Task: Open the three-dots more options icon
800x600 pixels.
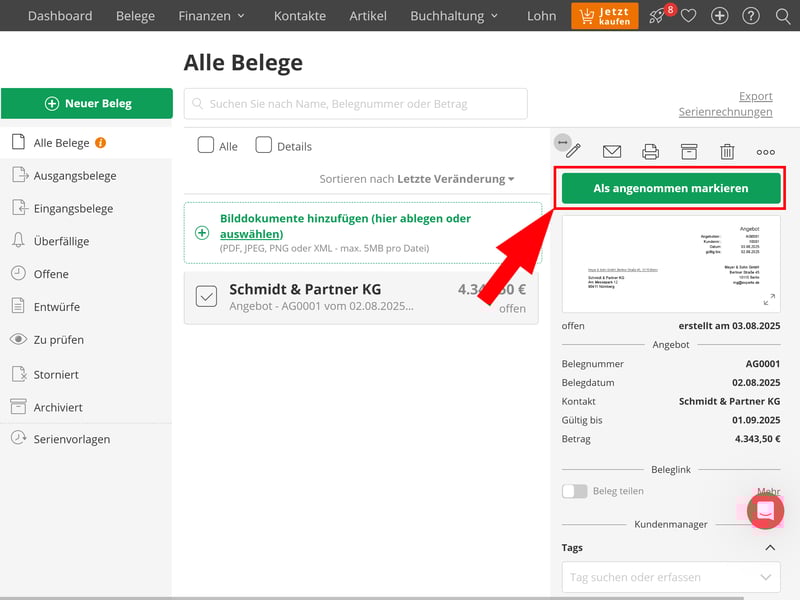Action: [x=766, y=152]
